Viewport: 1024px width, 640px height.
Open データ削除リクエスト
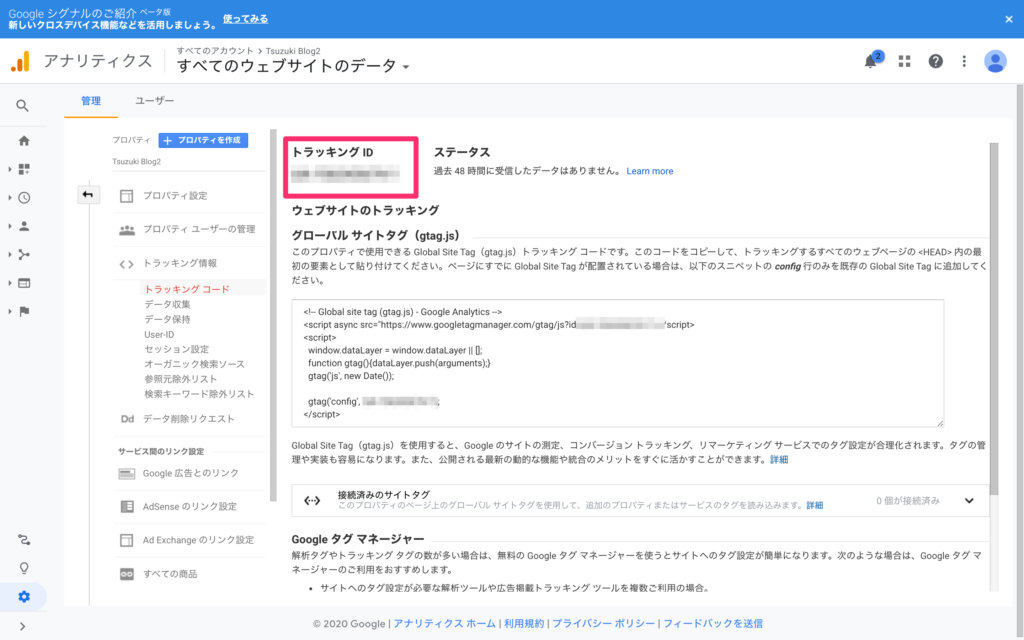(x=189, y=419)
